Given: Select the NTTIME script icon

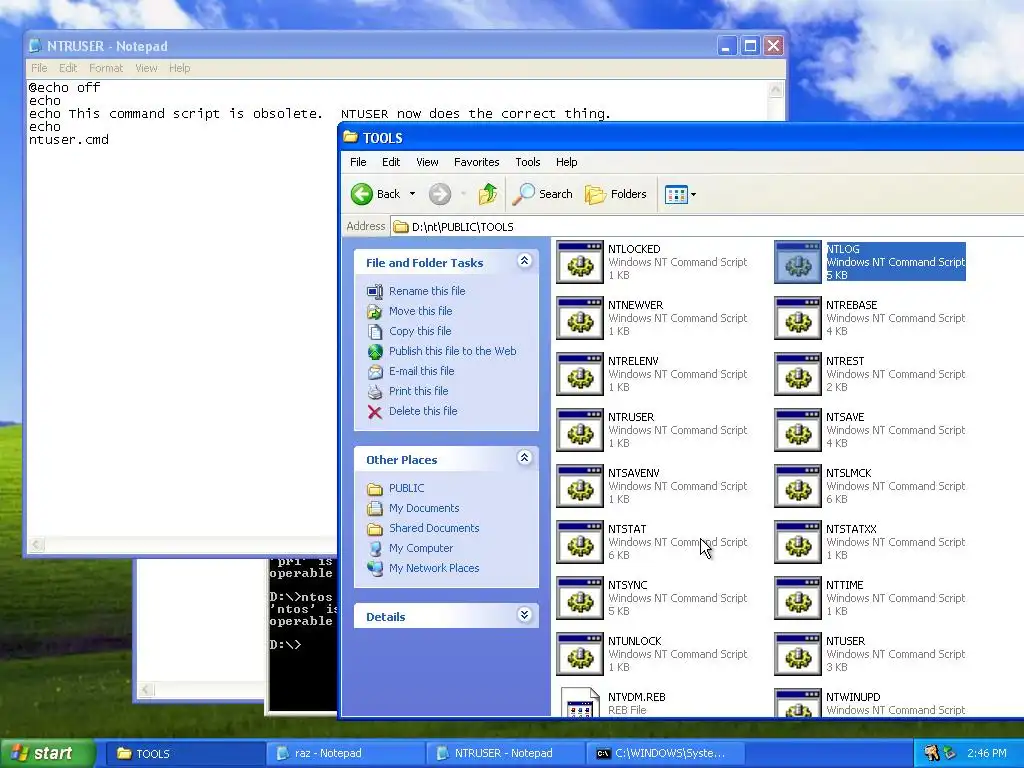Looking at the screenshot, I should tap(797, 598).
